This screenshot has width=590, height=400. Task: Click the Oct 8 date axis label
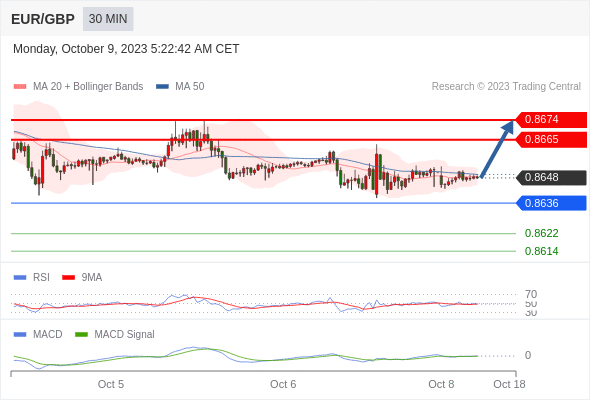click(441, 384)
